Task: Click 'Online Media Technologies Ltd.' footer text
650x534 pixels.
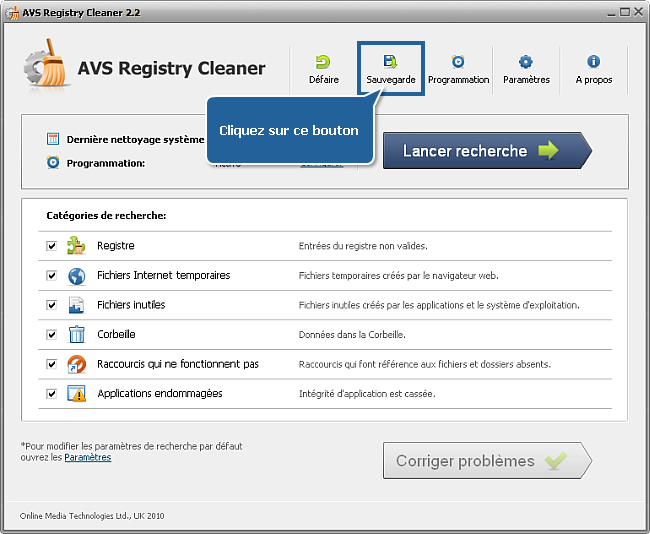Action: coord(92,516)
